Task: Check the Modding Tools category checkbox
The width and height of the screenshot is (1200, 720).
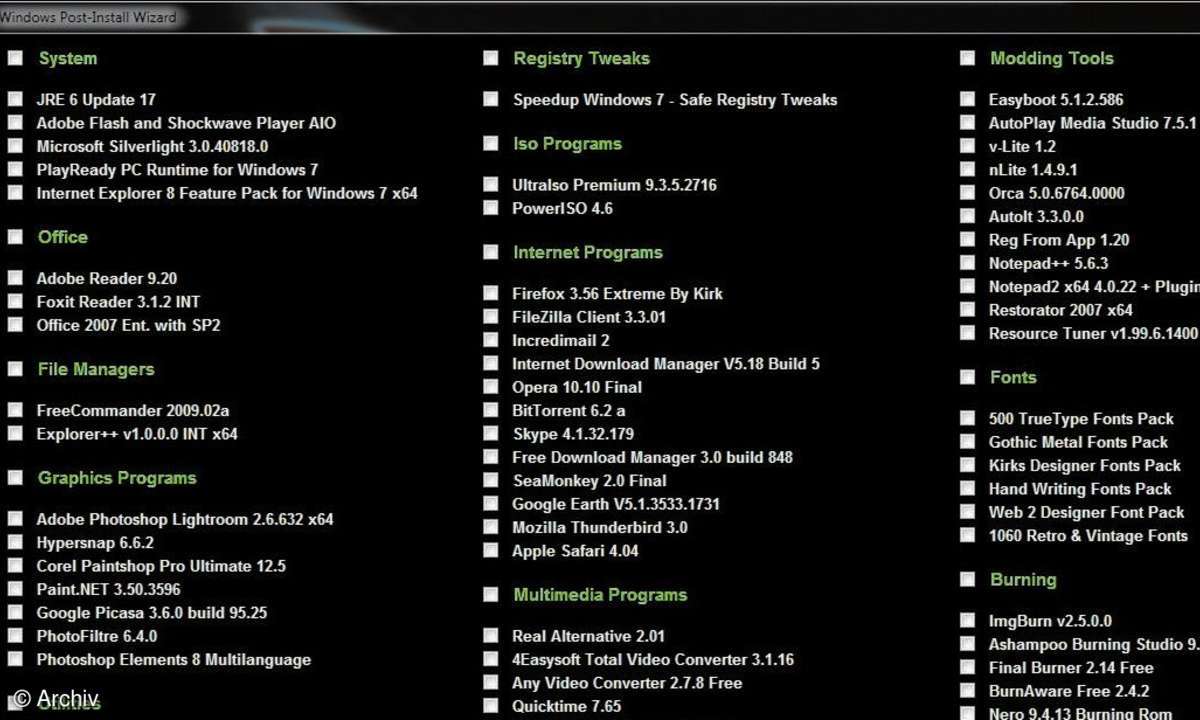Action: (x=967, y=58)
